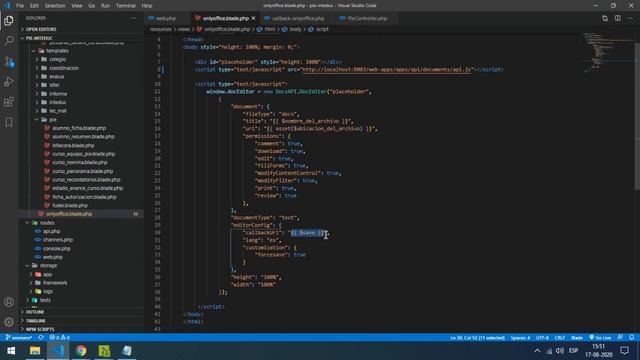Click the synchronize changes icon in status bar
The image size is (640, 360).
[x=41, y=338]
